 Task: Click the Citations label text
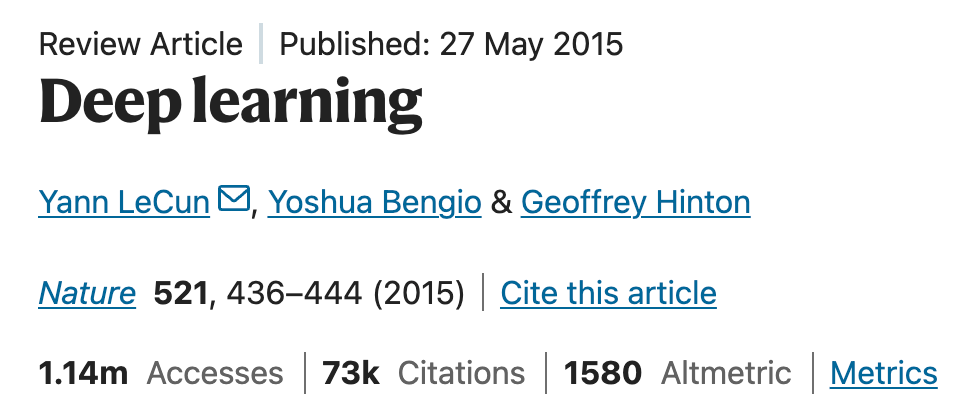461,373
